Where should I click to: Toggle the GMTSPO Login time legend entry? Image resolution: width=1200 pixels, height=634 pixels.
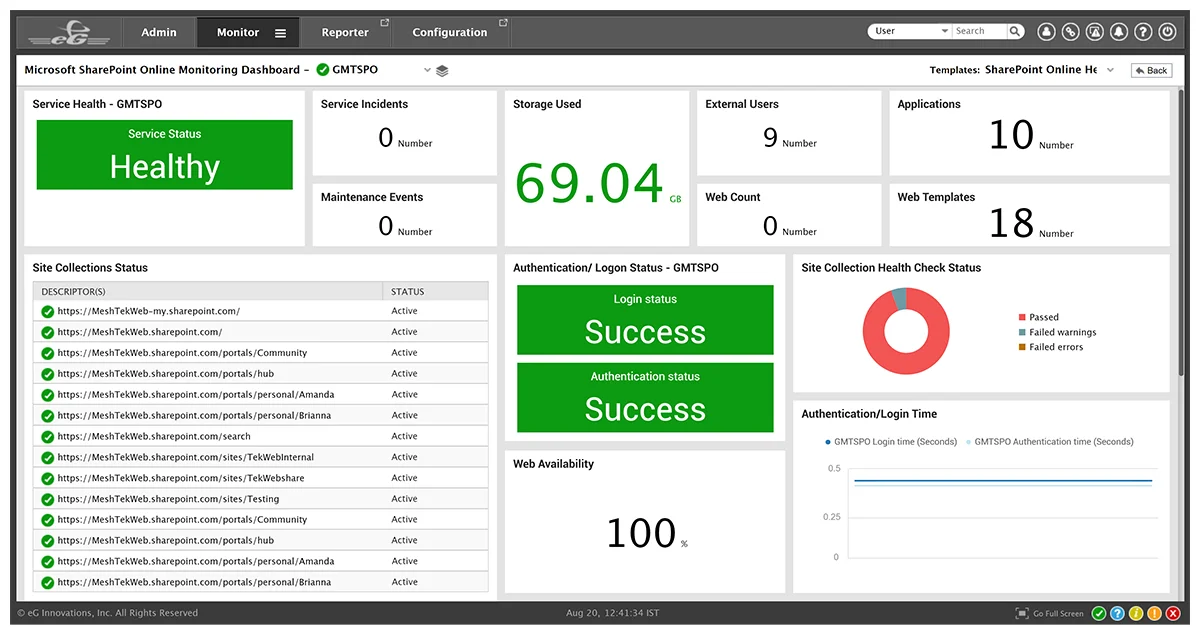891,441
